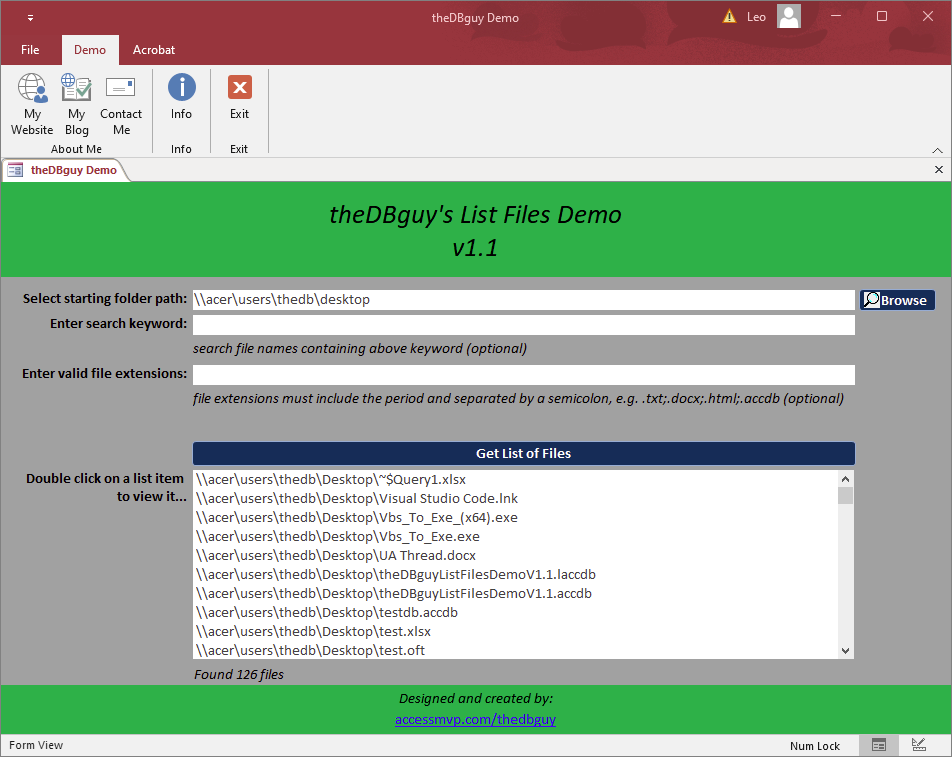Open My Website globe icon
The height and width of the screenshot is (757, 952).
[x=32, y=87]
